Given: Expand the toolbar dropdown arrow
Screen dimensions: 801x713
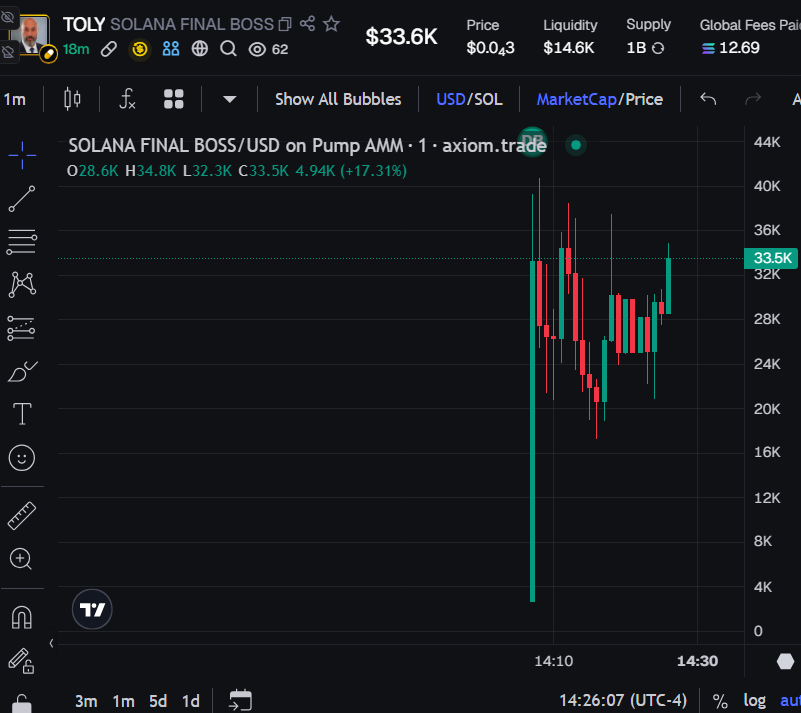Looking at the screenshot, I should [x=229, y=99].
